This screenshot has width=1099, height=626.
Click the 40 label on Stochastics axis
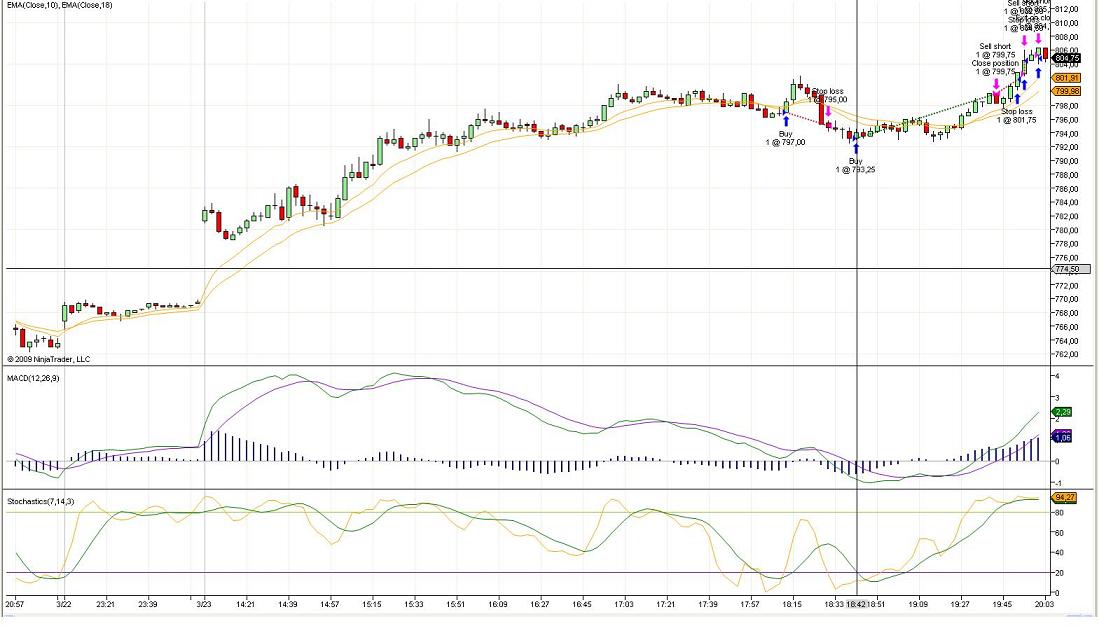(1060, 553)
